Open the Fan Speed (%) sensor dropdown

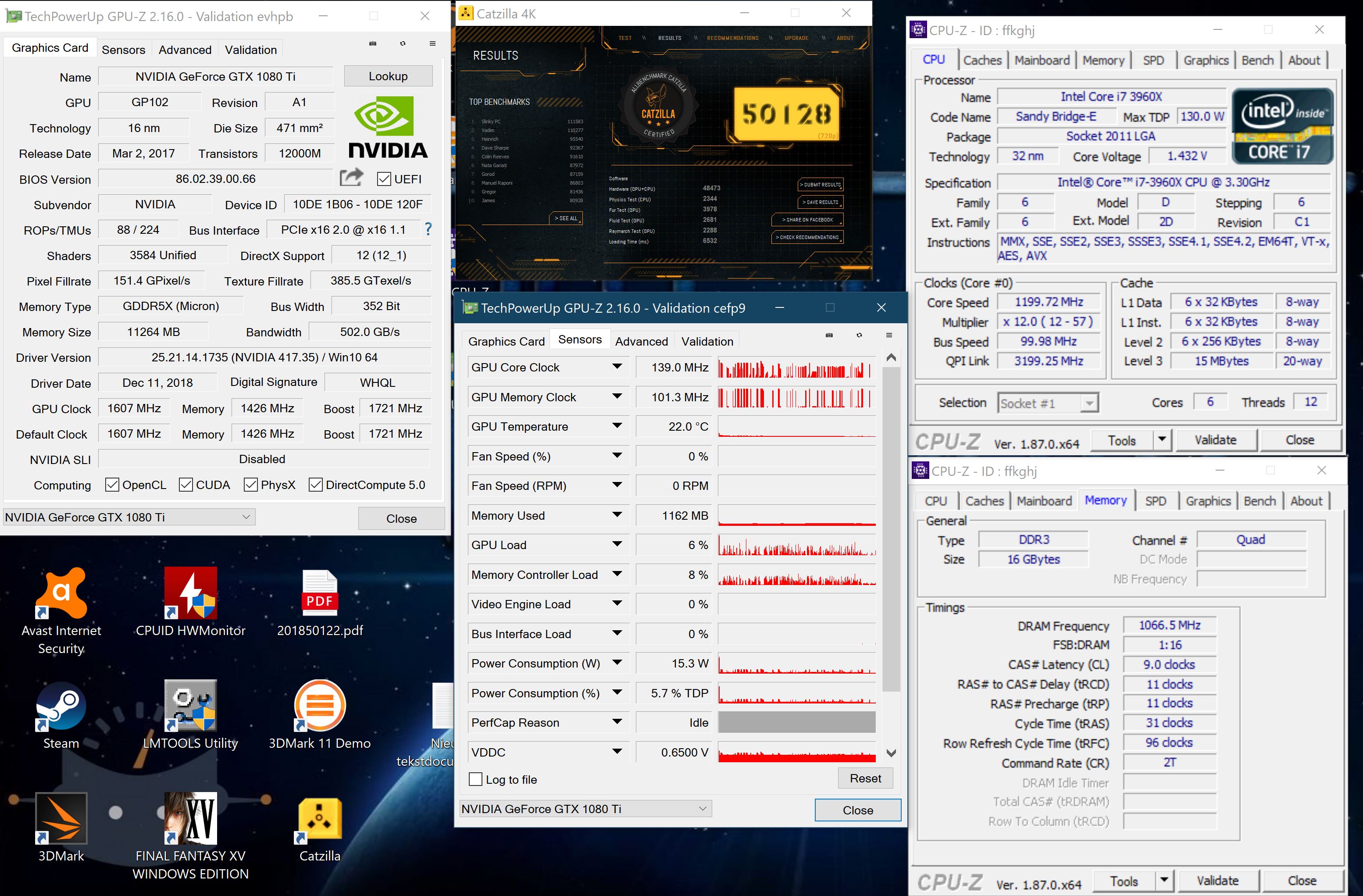(x=617, y=455)
